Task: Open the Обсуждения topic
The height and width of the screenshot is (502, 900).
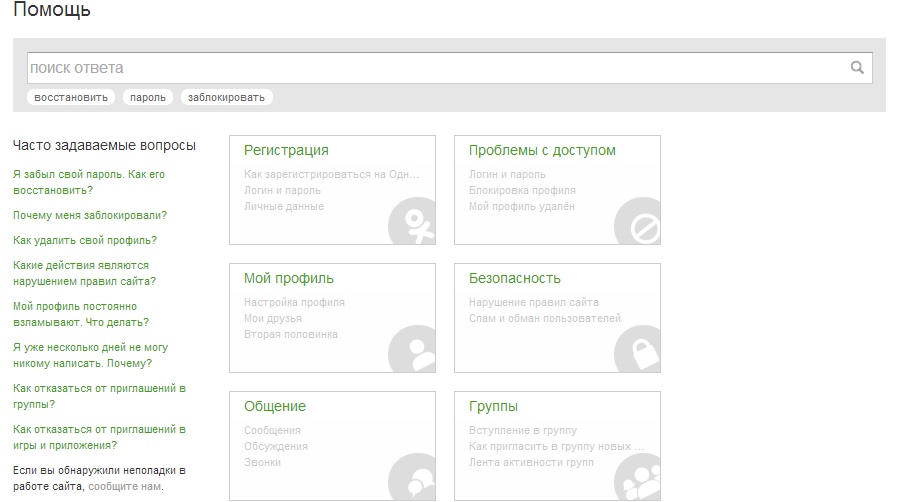Action: (276, 446)
